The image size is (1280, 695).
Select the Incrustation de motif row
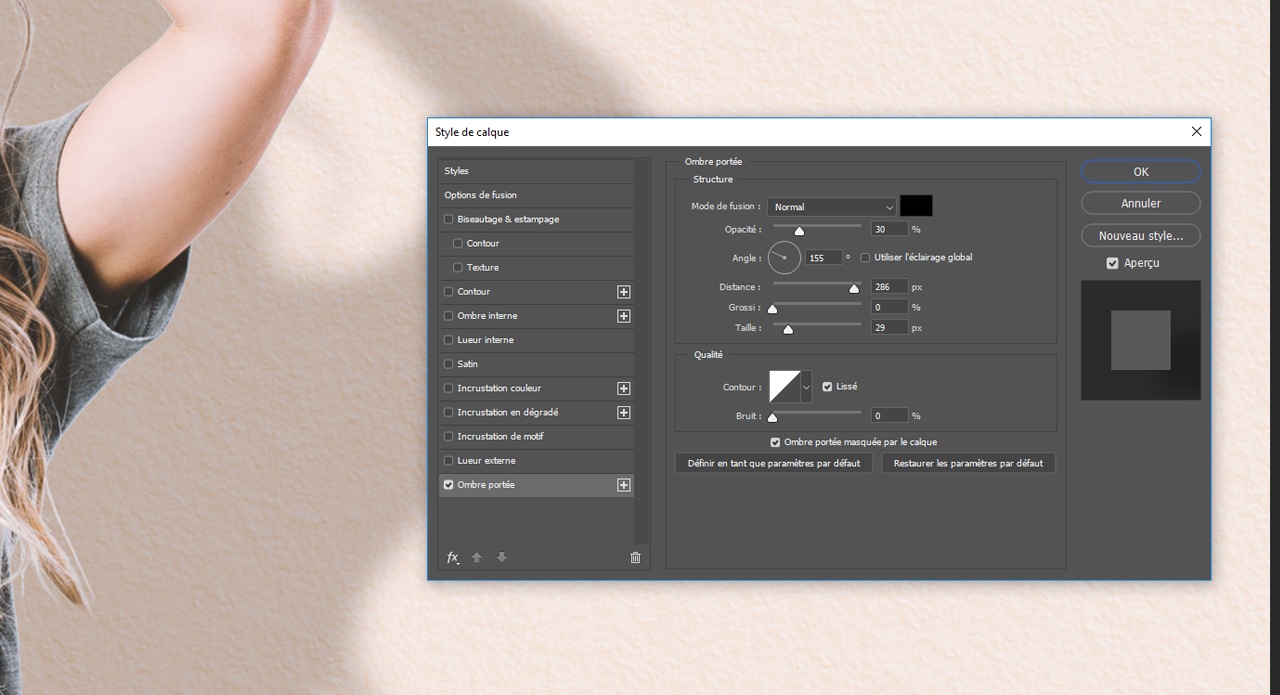coord(536,436)
